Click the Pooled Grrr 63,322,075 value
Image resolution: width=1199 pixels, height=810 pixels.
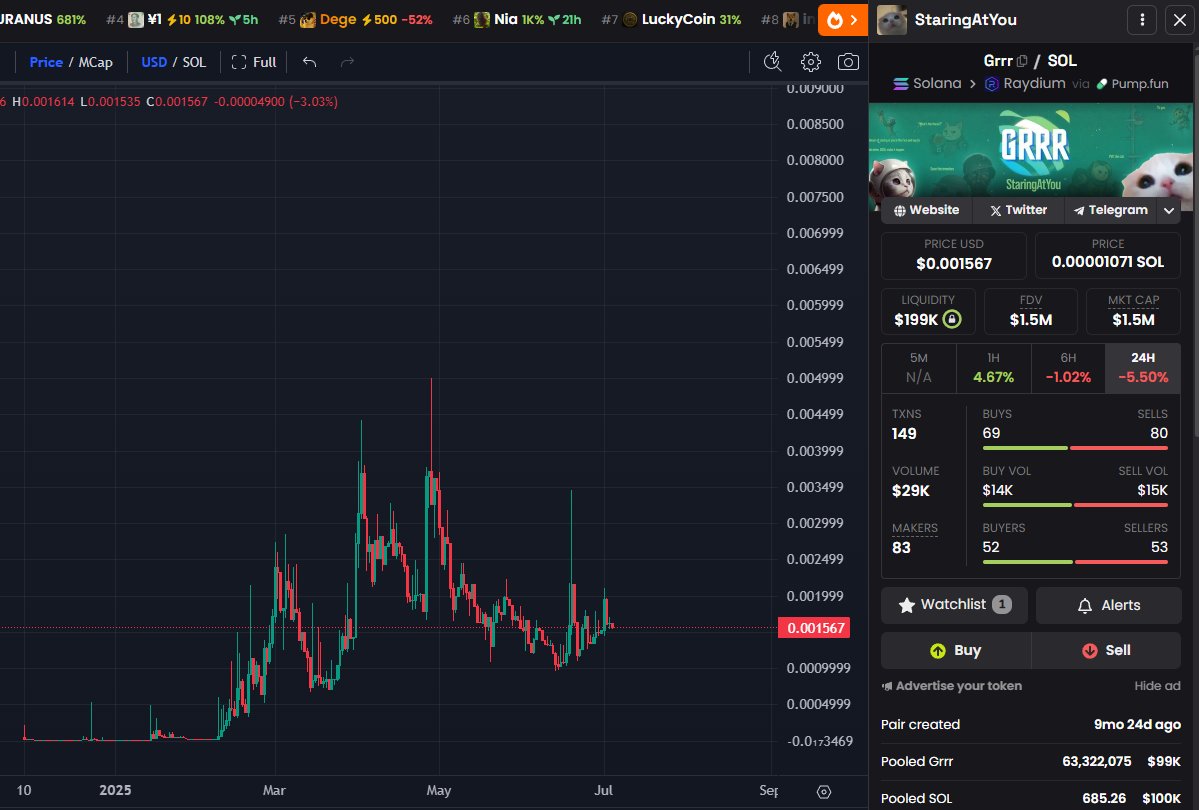1097,762
